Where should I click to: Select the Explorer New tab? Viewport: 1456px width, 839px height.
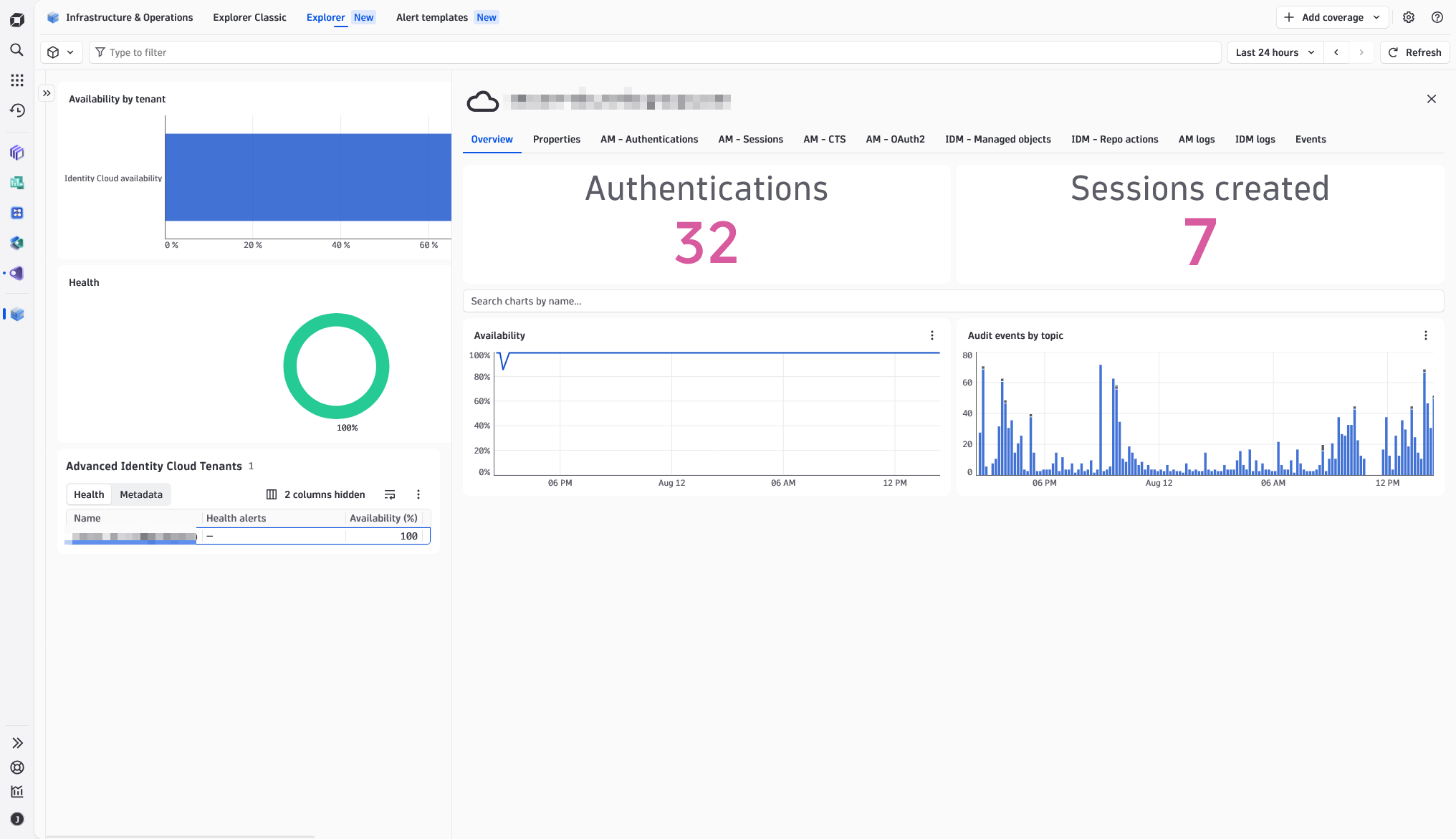coord(340,17)
